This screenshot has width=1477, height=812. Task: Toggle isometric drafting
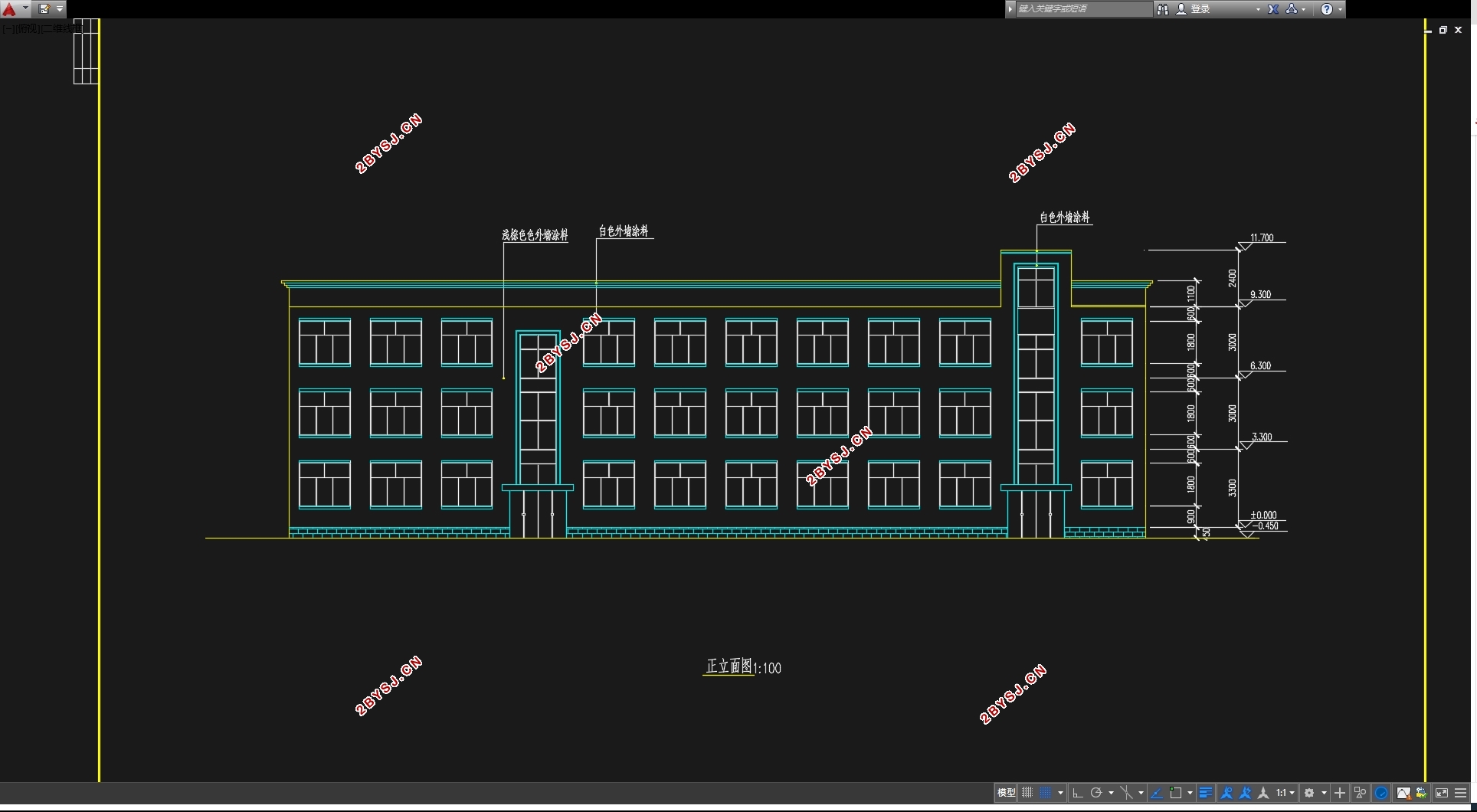click(1126, 793)
